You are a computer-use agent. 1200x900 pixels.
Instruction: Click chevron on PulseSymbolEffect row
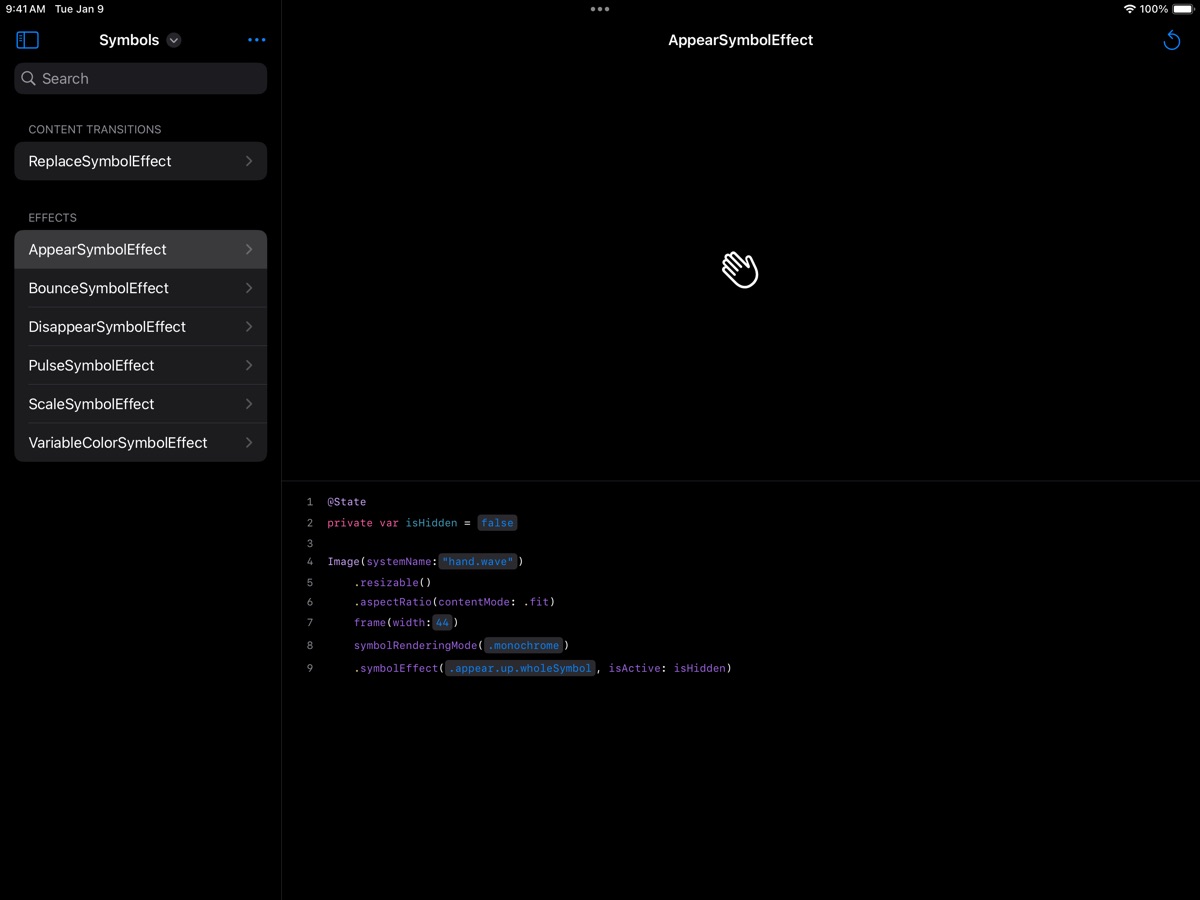[249, 366]
